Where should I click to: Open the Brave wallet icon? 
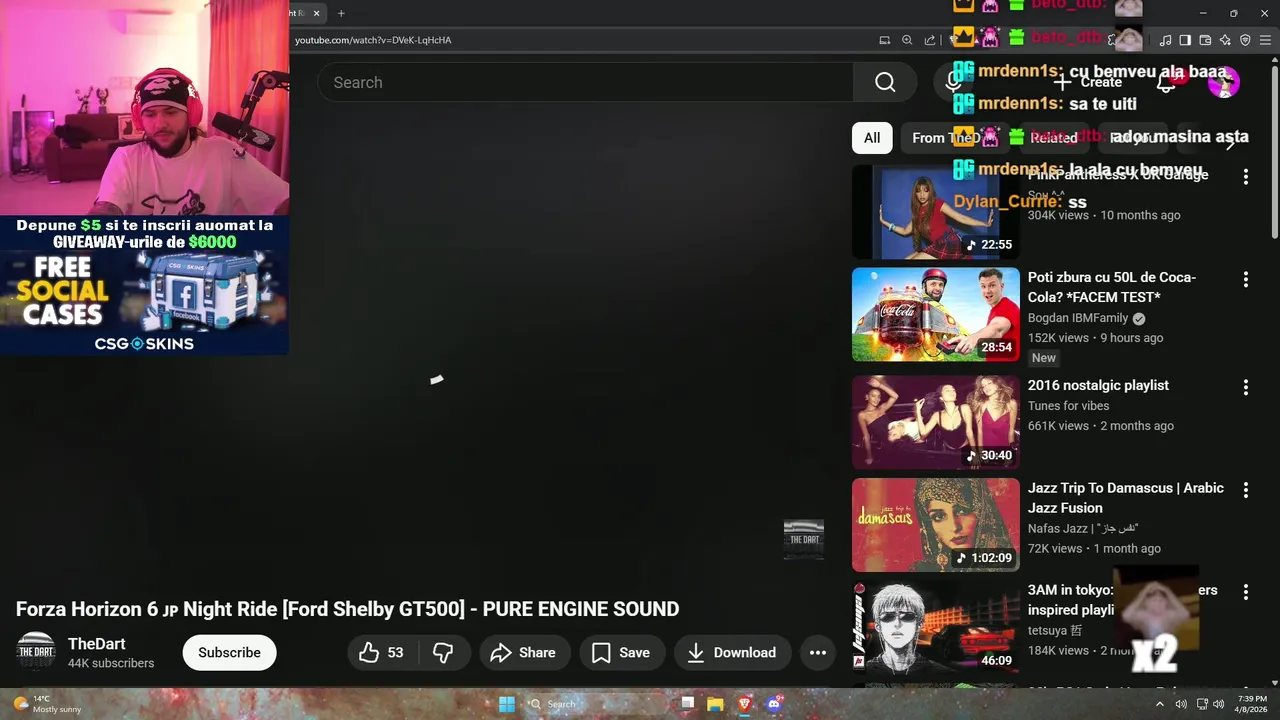point(1205,40)
